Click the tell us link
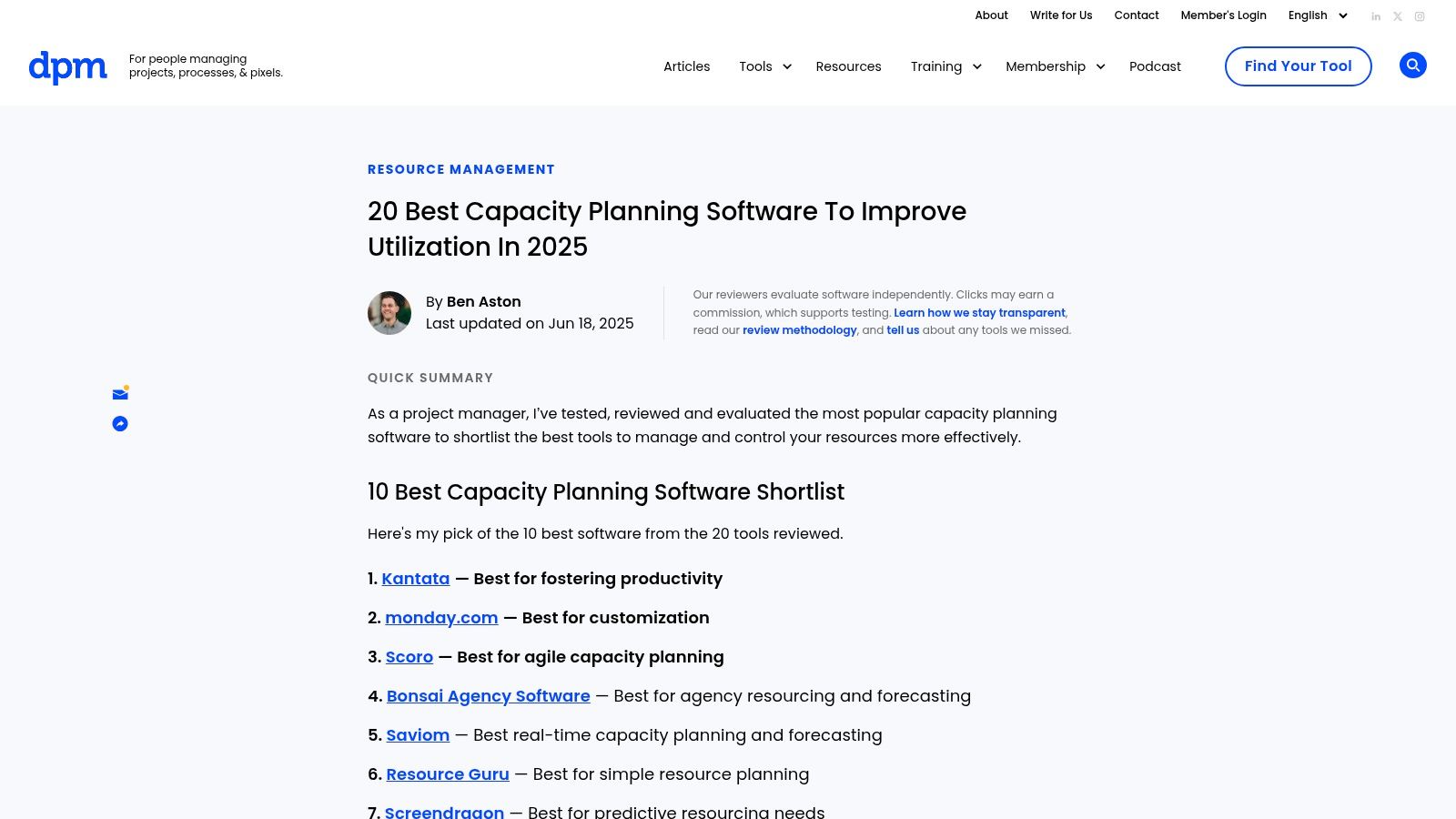 tap(903, 330)
